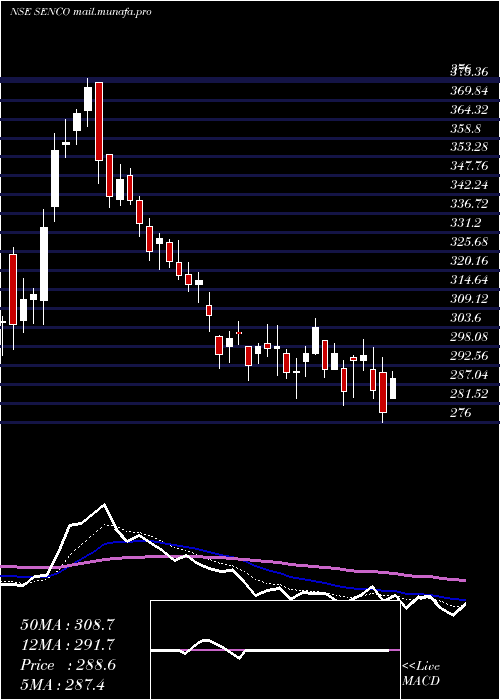Viewport: 500px width, 700px height.
Task: Select the 364.32 price axis label
Action: pos(469,110)
